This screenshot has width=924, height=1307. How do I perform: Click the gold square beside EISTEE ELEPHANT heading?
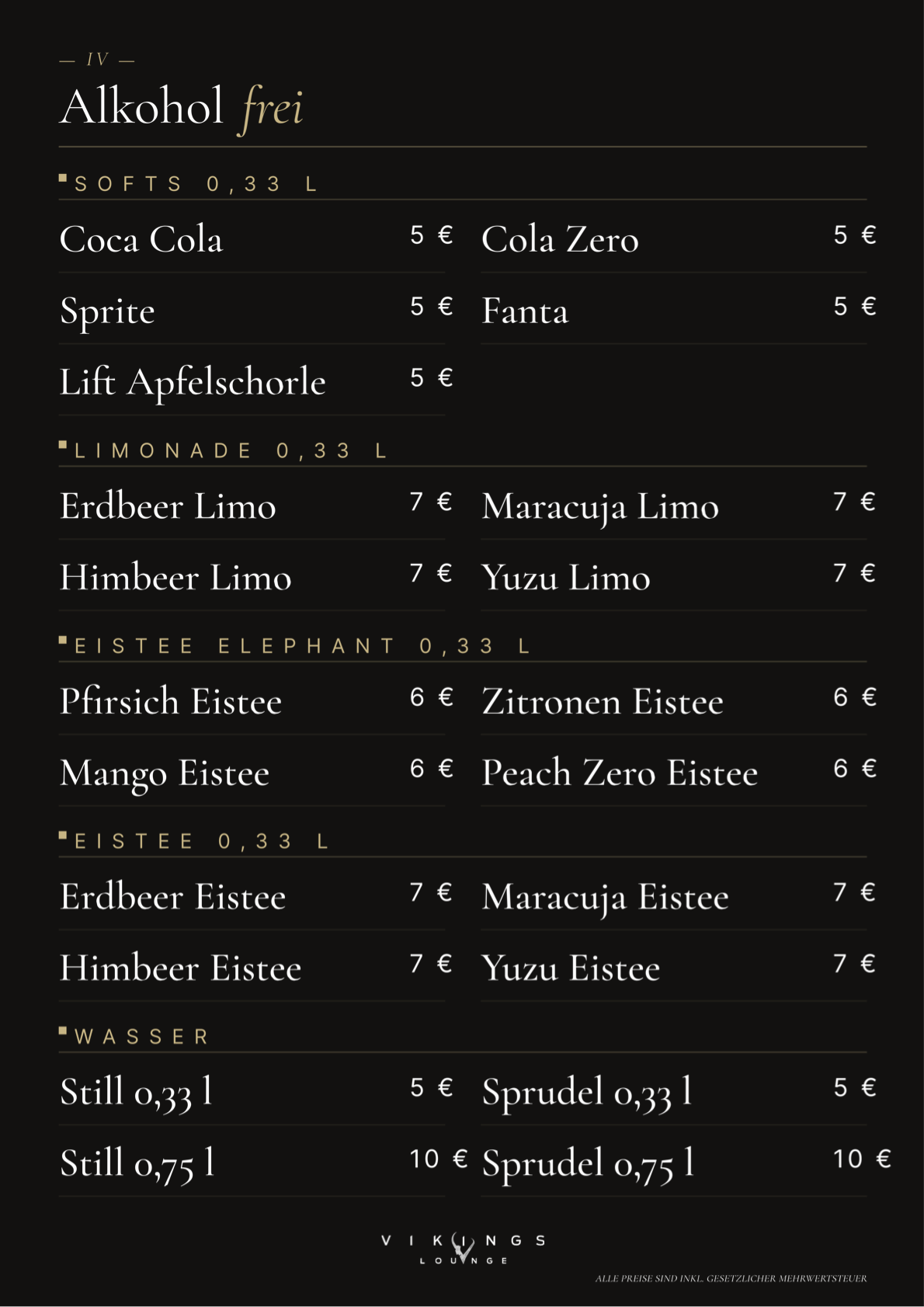click(x=63, y=641)
